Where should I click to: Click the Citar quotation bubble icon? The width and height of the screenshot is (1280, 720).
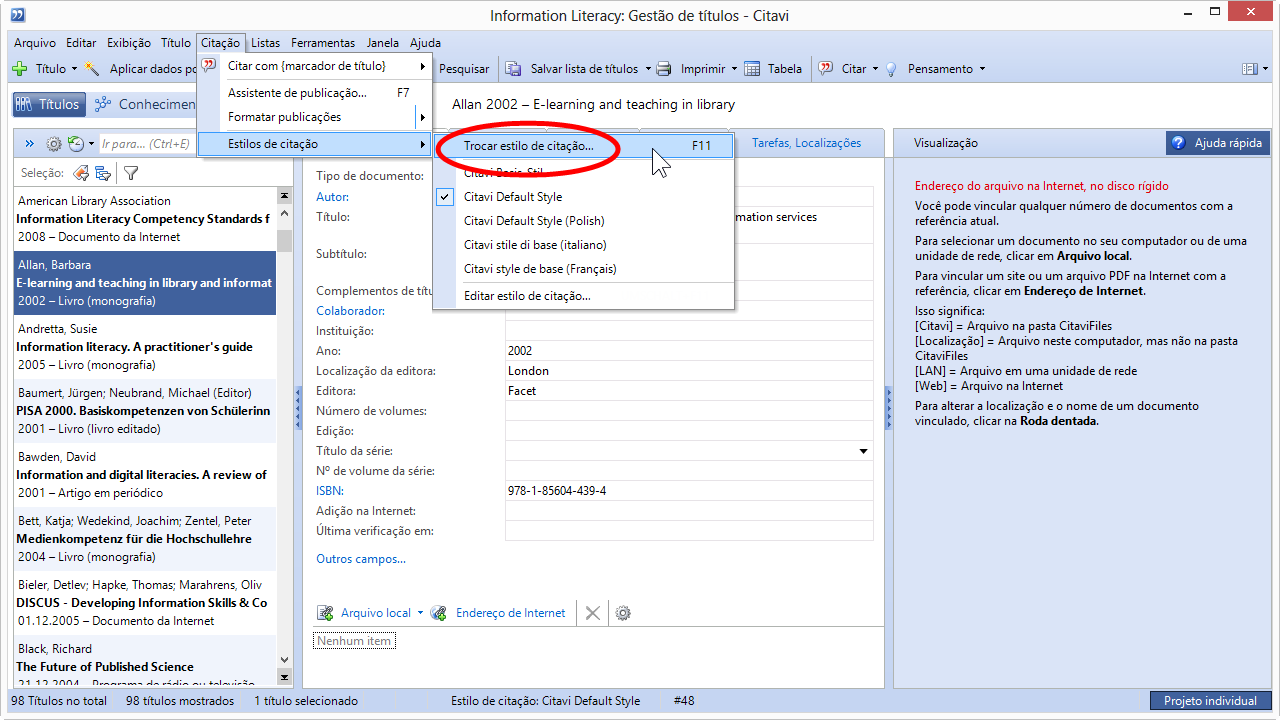pos(826,69)
